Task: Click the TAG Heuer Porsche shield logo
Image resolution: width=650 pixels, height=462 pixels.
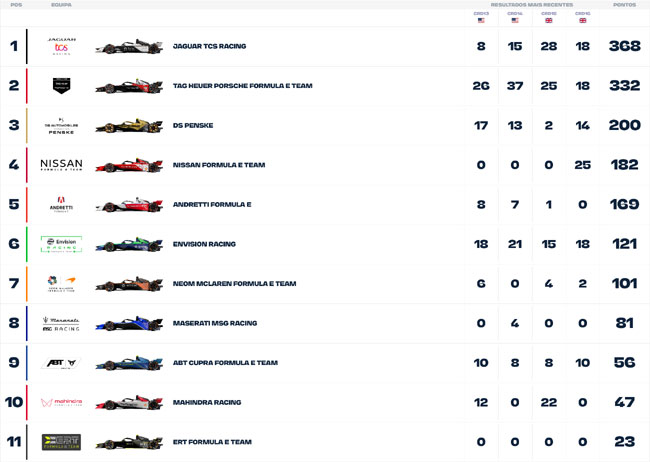Action: [61, 85]
